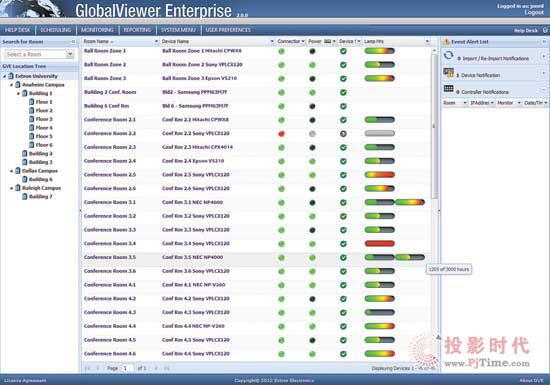Click the power status icon for Ball Room Zone 2
Viewport: 550px width, 385px height.
tap(312, 65)
